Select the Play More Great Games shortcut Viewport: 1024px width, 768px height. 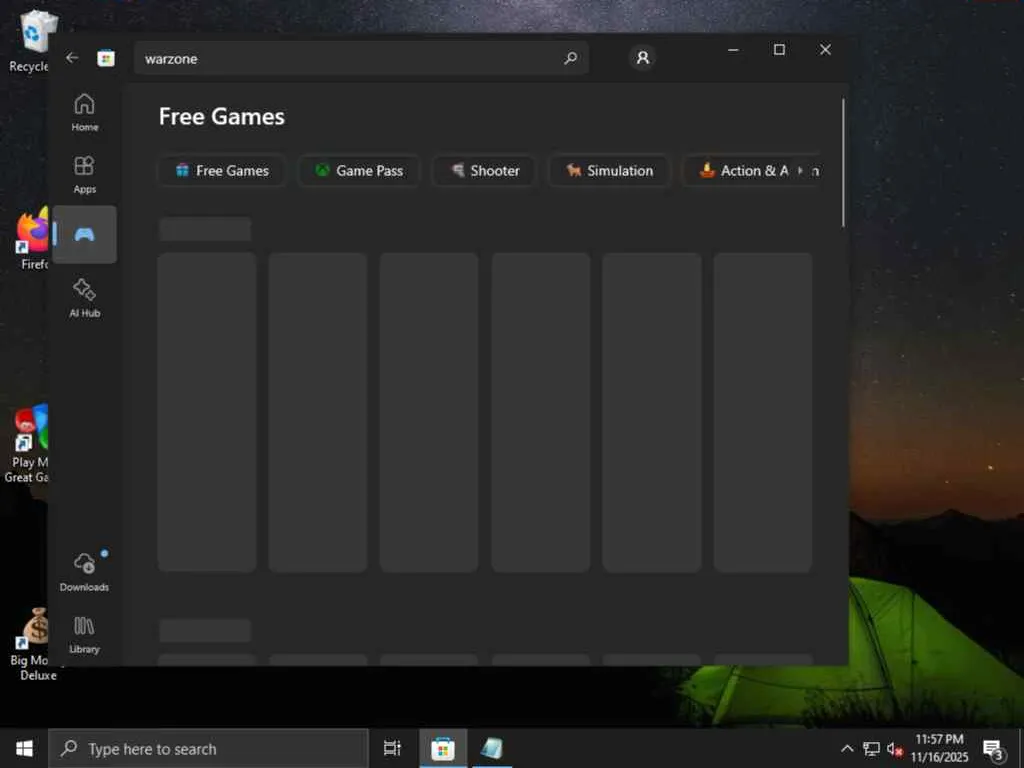point(27,444)
